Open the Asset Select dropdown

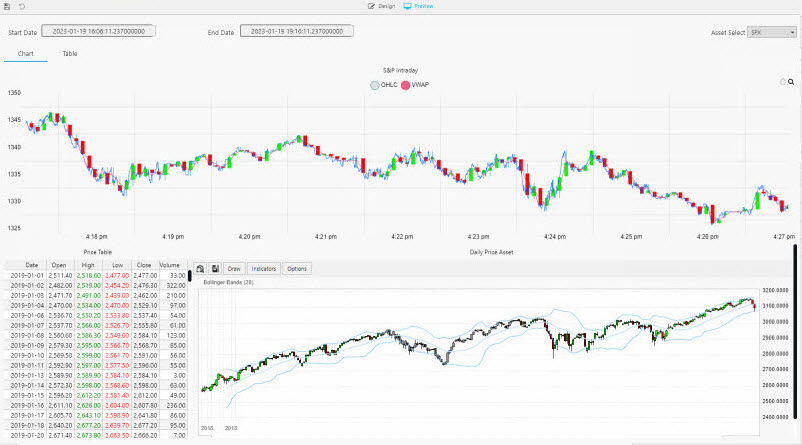click(772, 32)
